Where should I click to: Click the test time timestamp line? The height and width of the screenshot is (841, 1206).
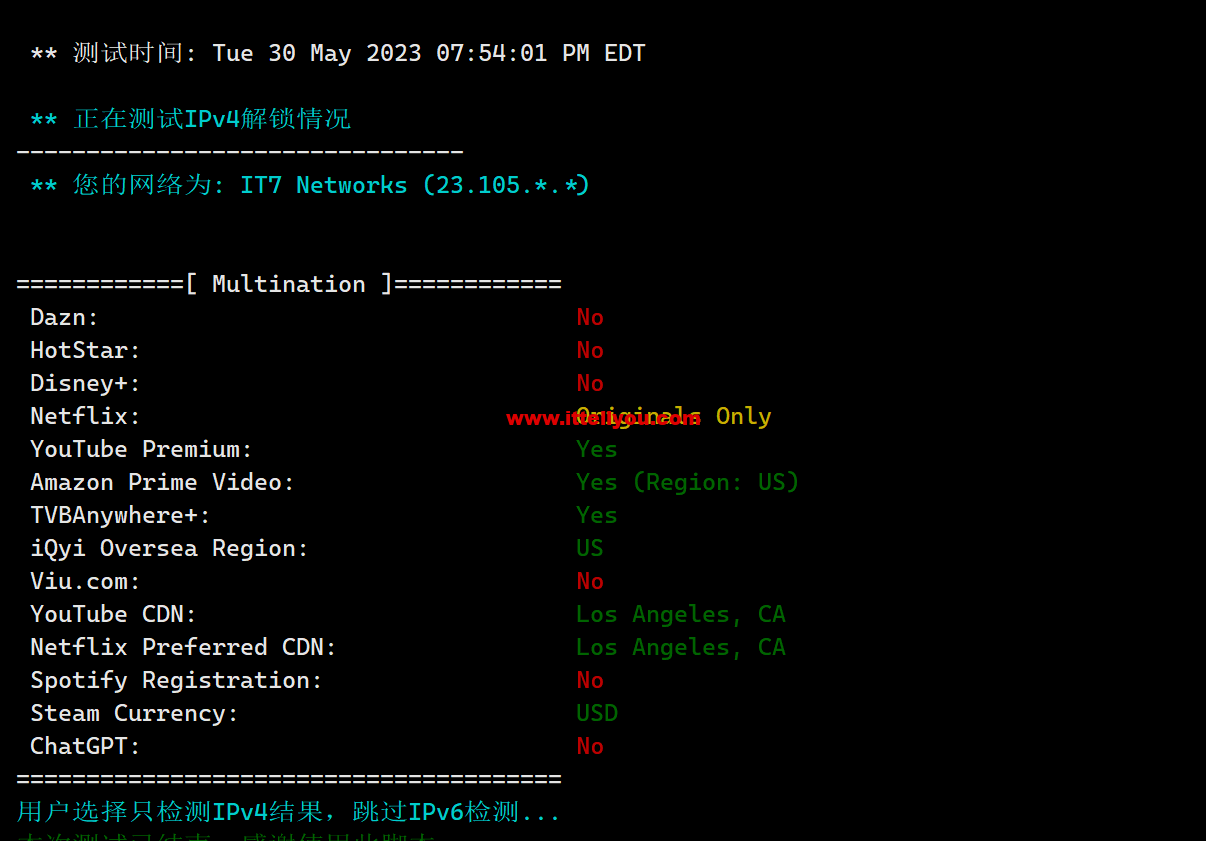338,53
